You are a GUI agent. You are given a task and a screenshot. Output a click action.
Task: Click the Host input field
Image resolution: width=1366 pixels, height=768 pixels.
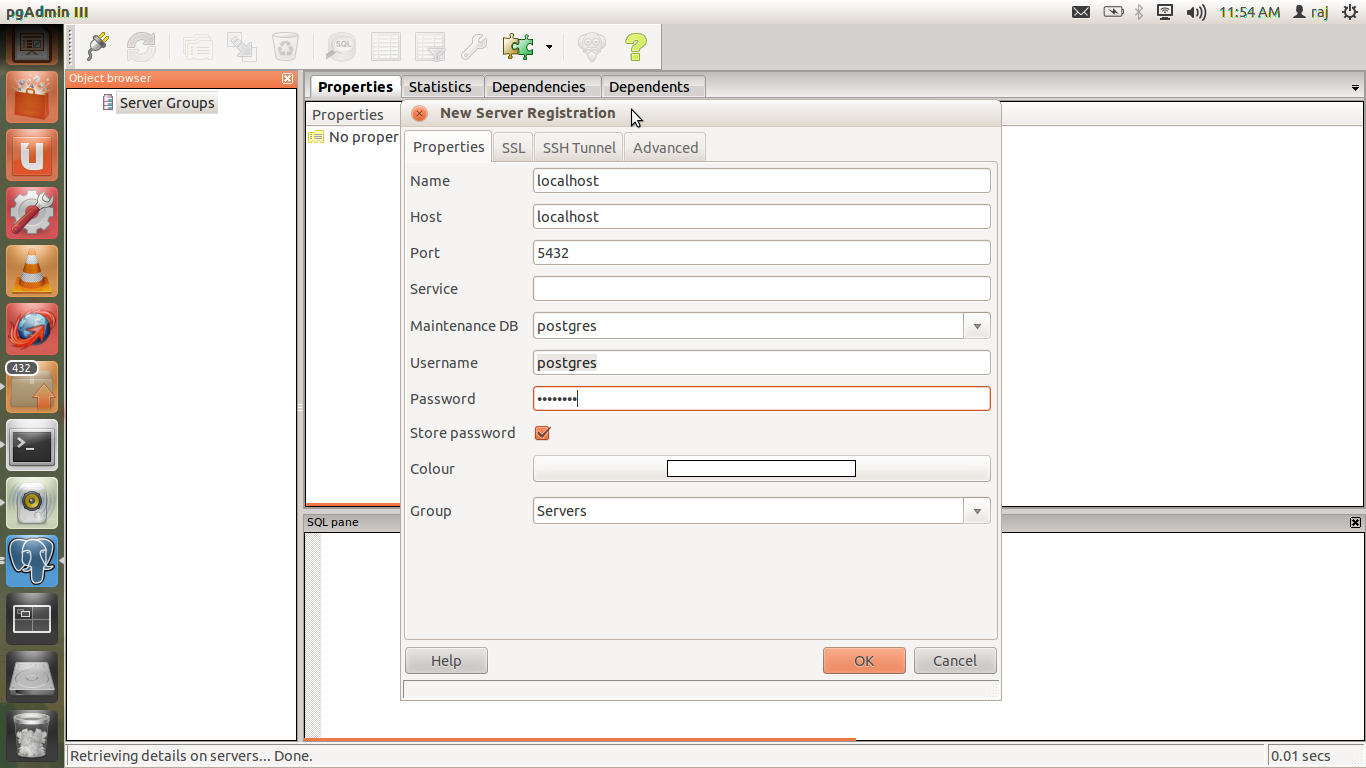pyautogui.click(x=762, y=217)
